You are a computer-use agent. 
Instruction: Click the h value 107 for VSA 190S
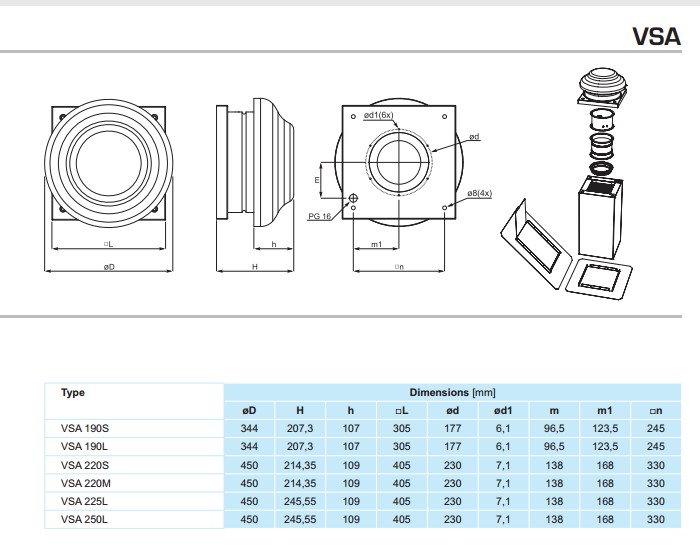[351, 428]
